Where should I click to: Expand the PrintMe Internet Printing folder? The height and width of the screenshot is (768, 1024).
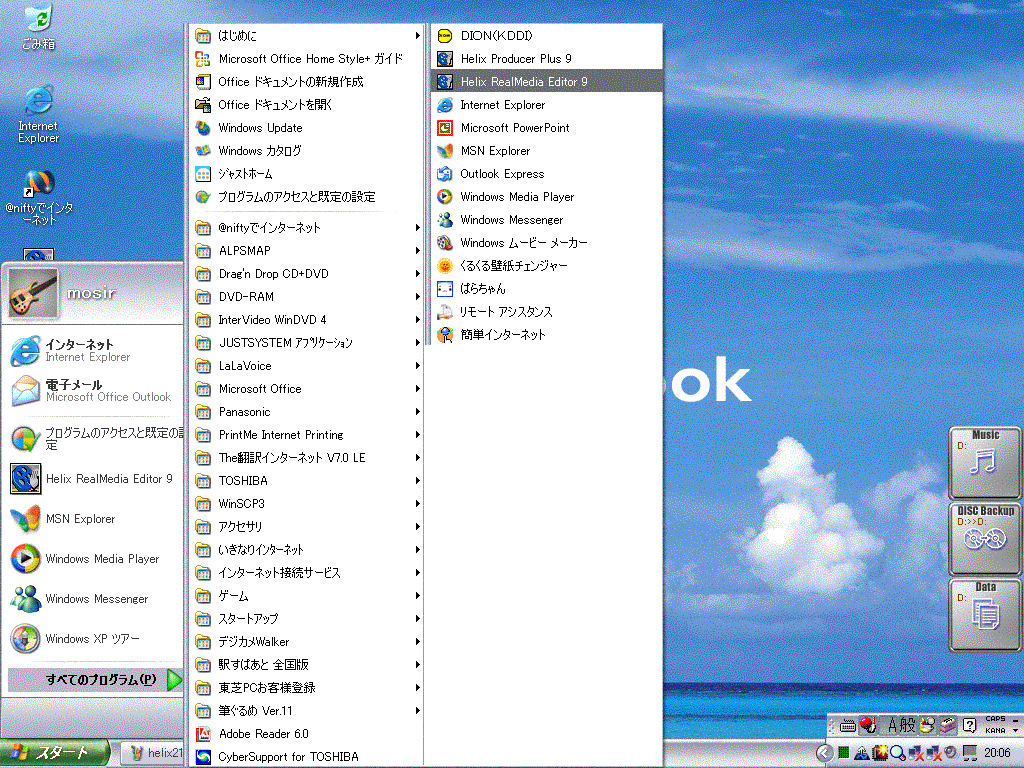point(307,435)
